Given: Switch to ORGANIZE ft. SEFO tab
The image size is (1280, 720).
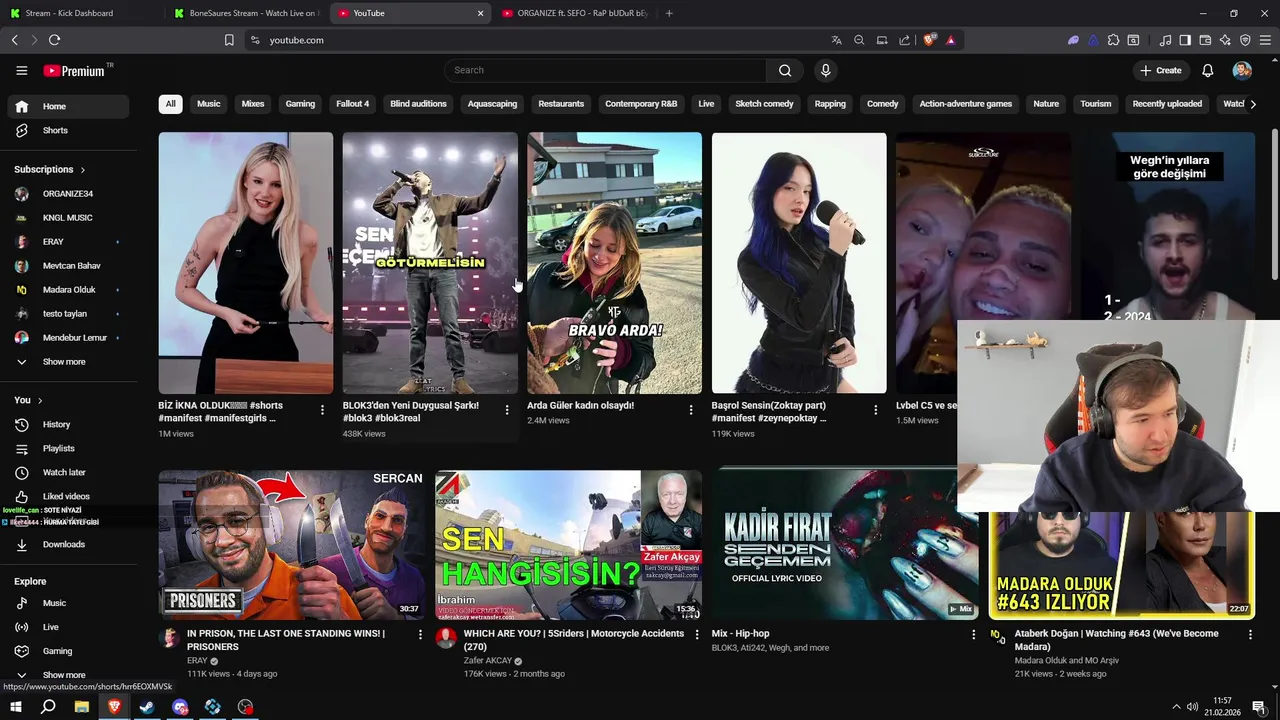Looking at the screenshot, I should click(575, 13).
